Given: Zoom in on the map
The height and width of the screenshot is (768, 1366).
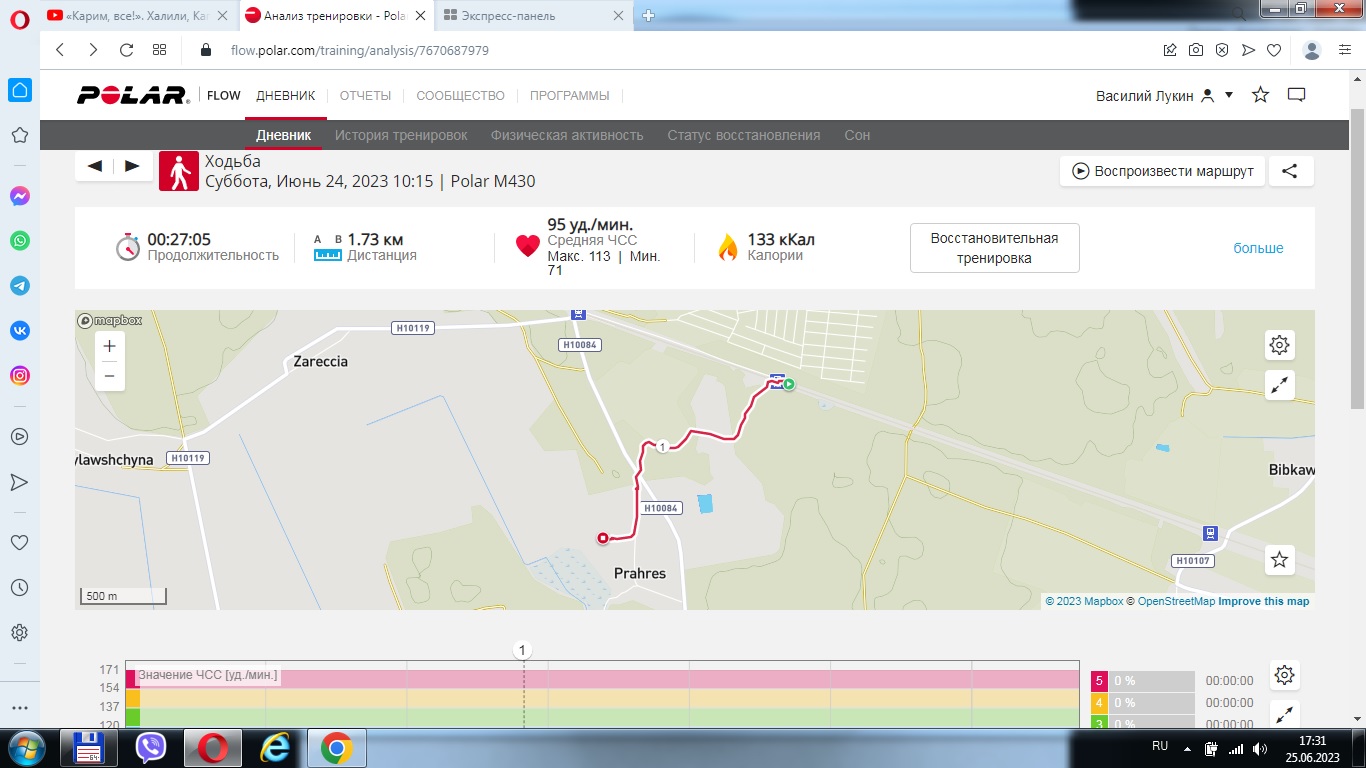Looking at the screenshot, I should point(109,346).
